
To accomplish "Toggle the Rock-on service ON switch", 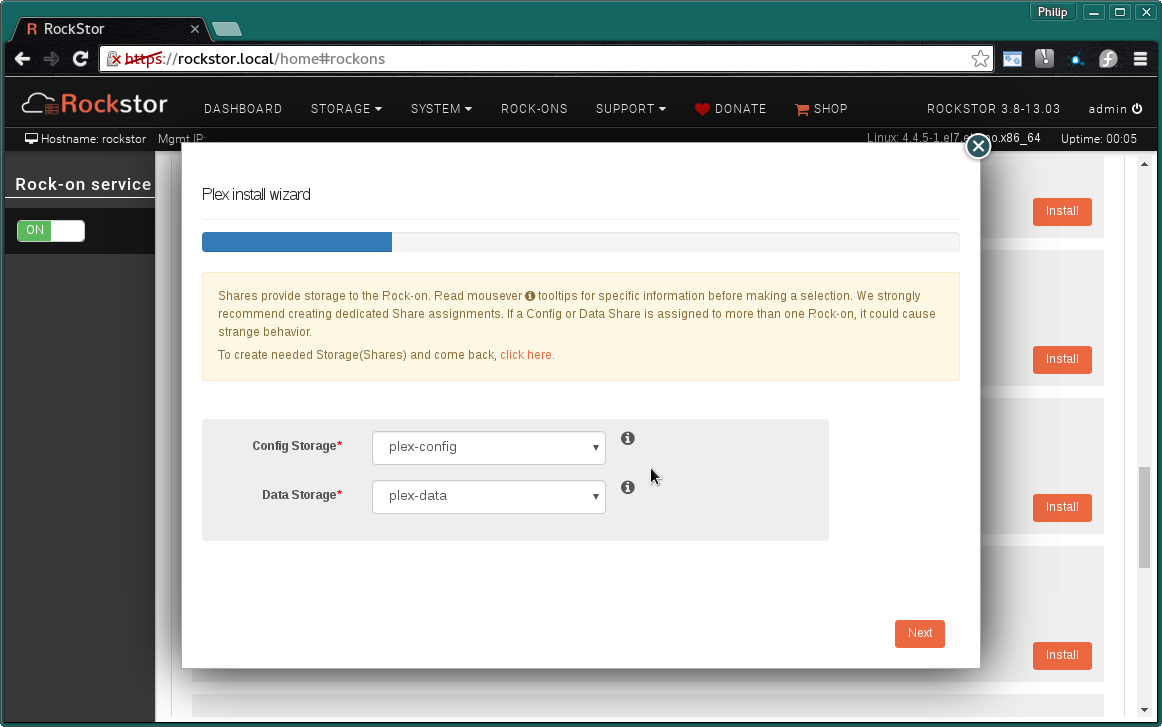I will (x=50, y=230).
